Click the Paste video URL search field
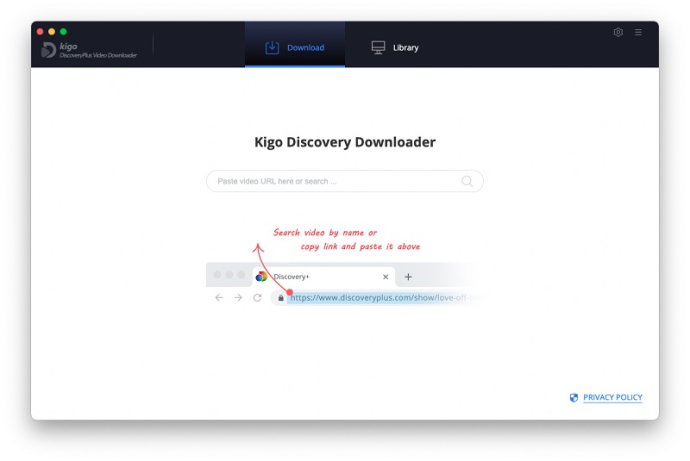Viewport: 690px width, 461px height. tap(345, 181)
